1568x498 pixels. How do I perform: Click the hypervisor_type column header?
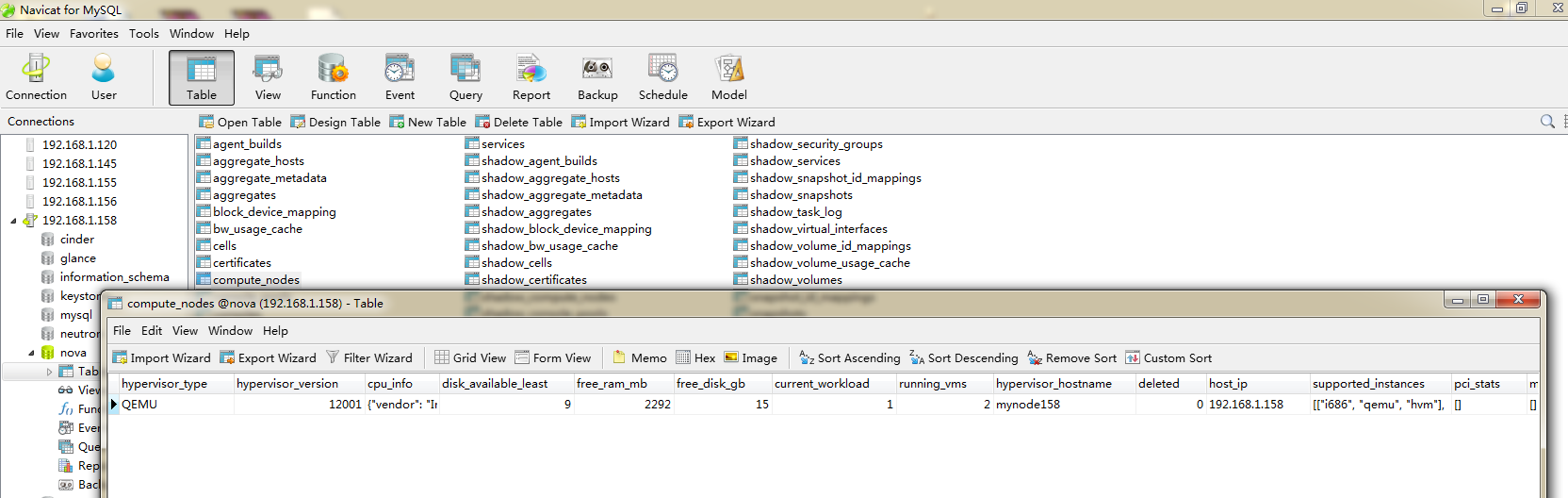[x=176, y=383]
